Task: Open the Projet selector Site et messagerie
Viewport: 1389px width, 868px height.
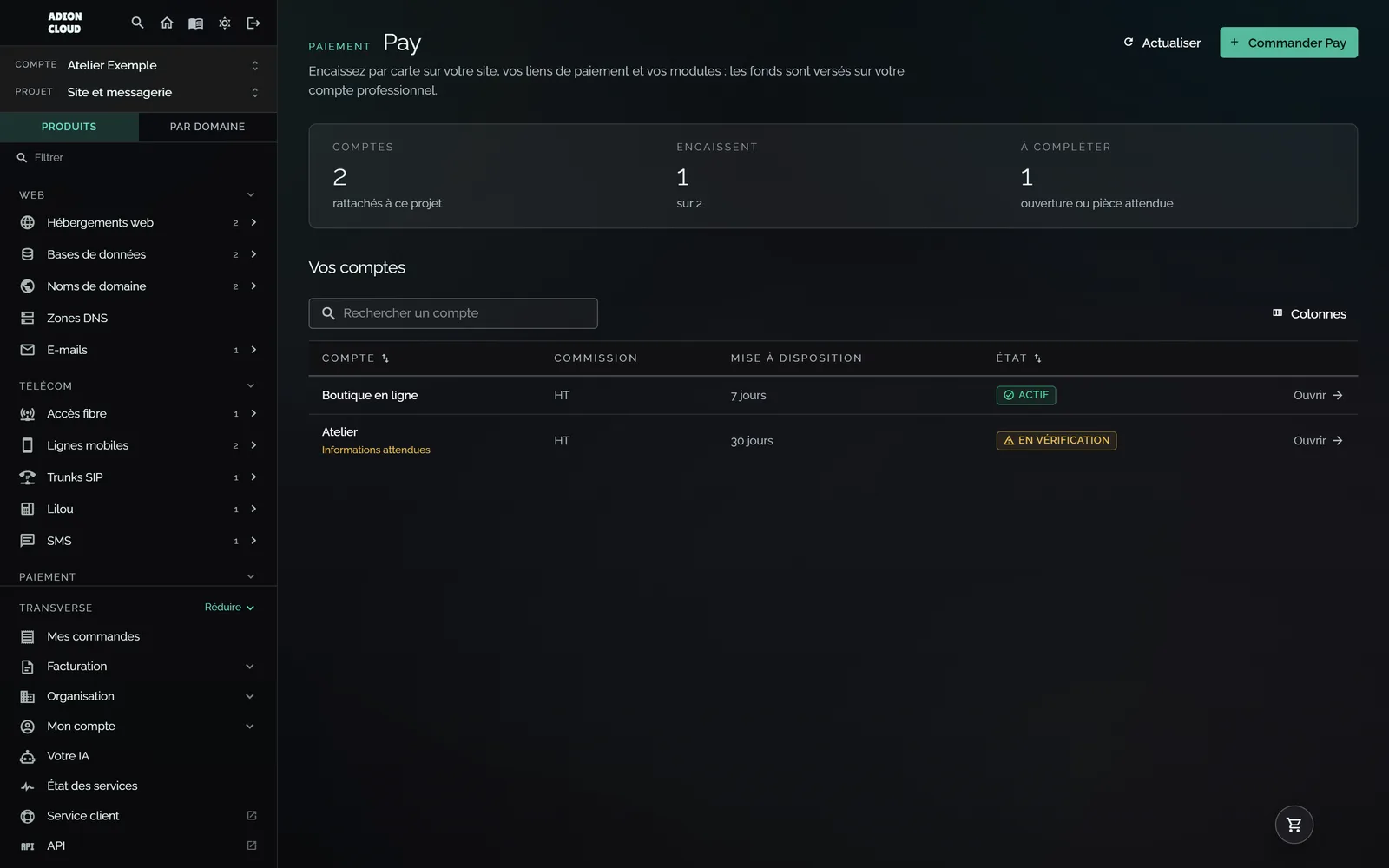Action: click(138, 92)
